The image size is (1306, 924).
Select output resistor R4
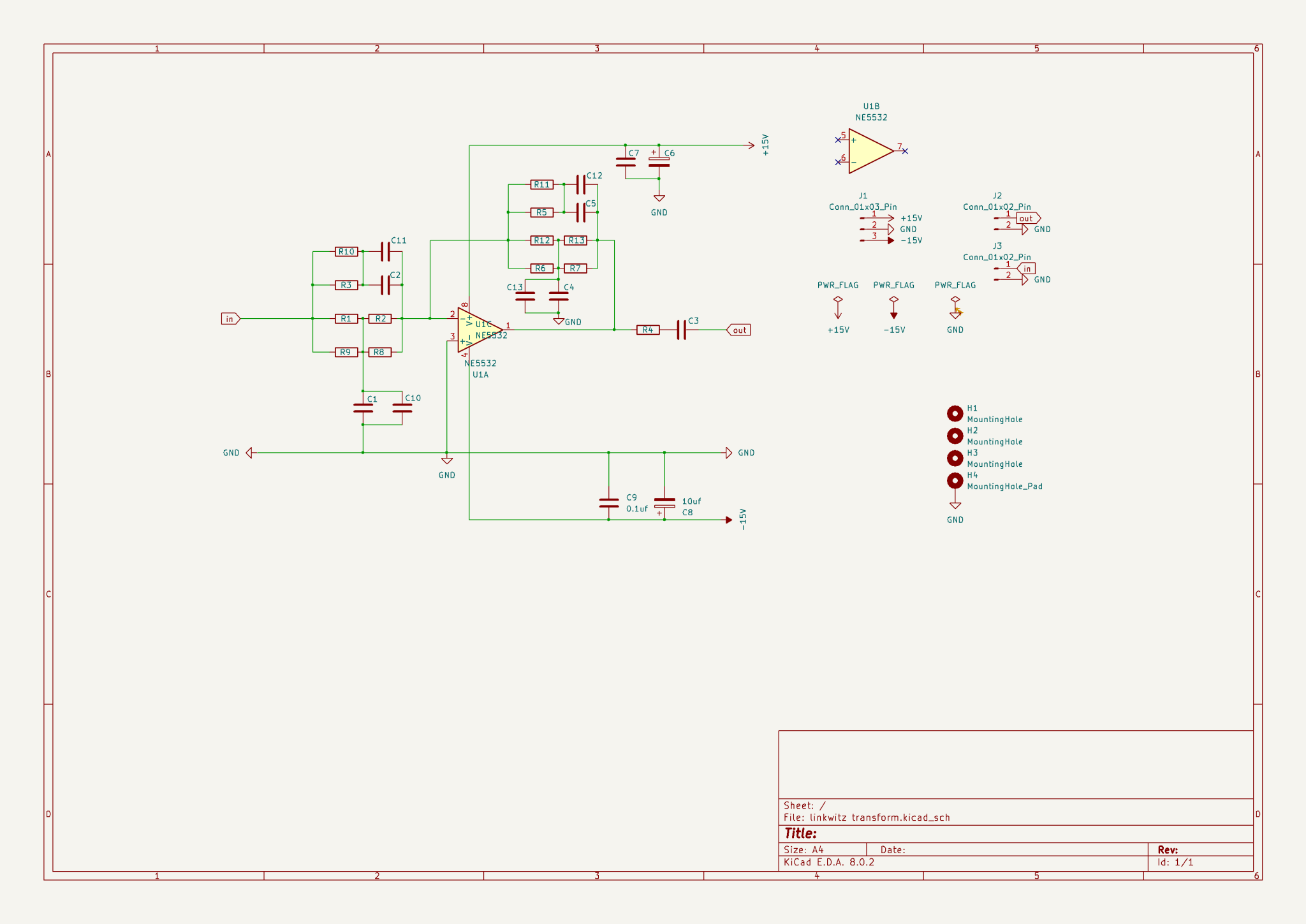[x=648, y=330]
